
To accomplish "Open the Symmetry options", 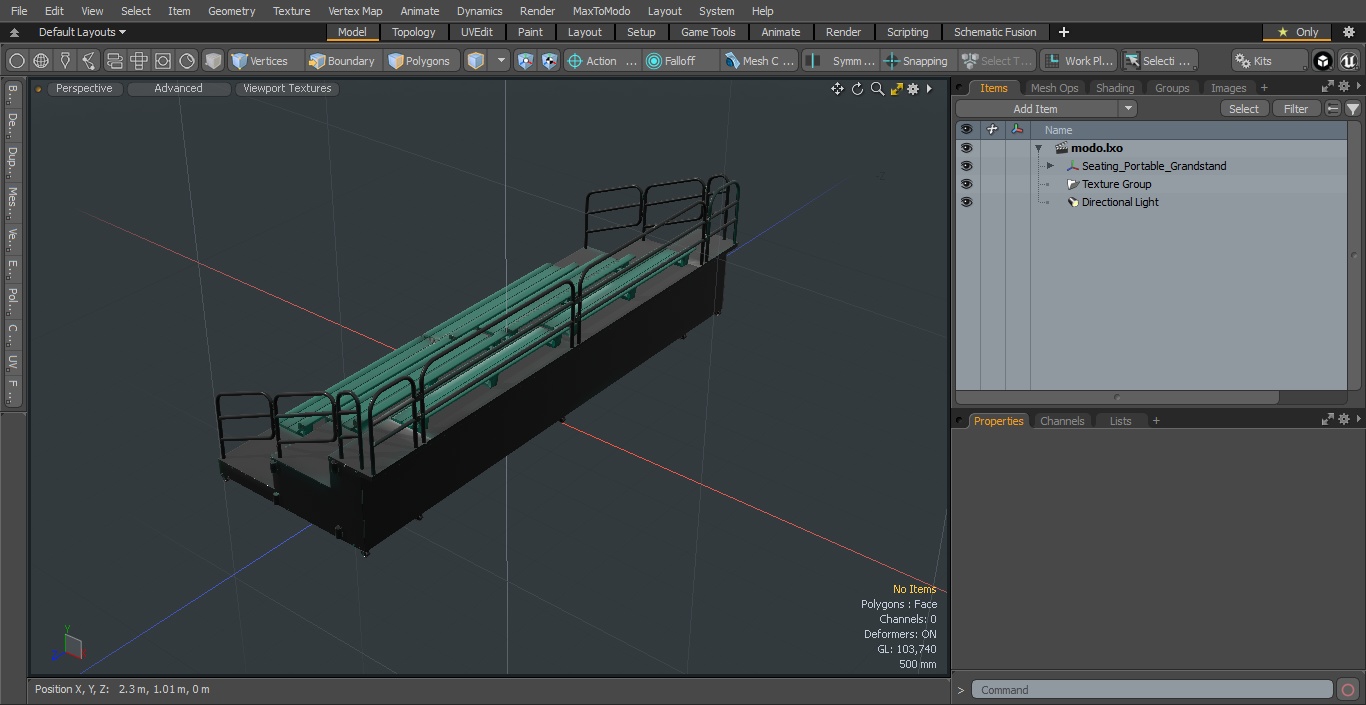I will click(842, 61).
